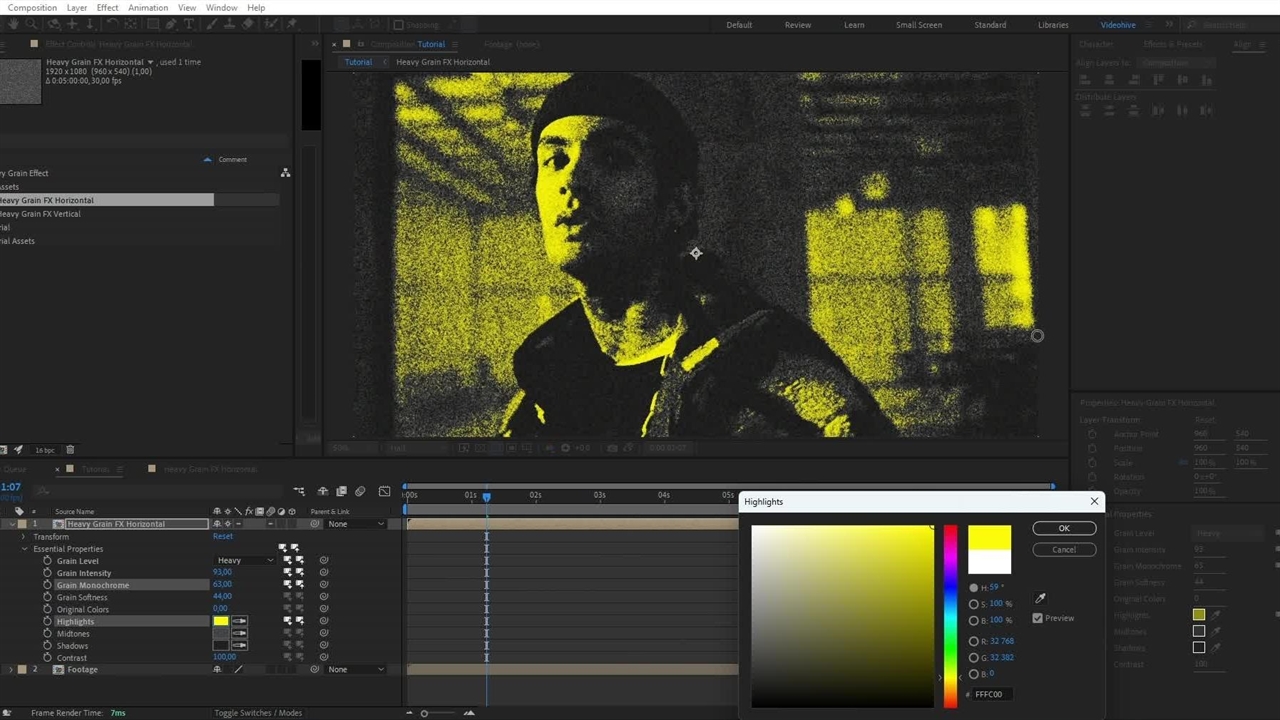Image resolution: width=1280 pixels, height=720 pixels.
Task: Select the S saturation radio button
Action: (x=974, y=604)
